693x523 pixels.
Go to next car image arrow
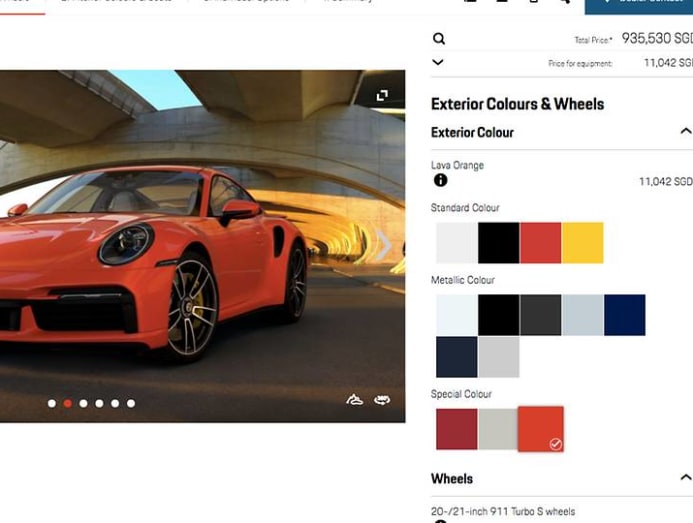(x=383, y=246)
